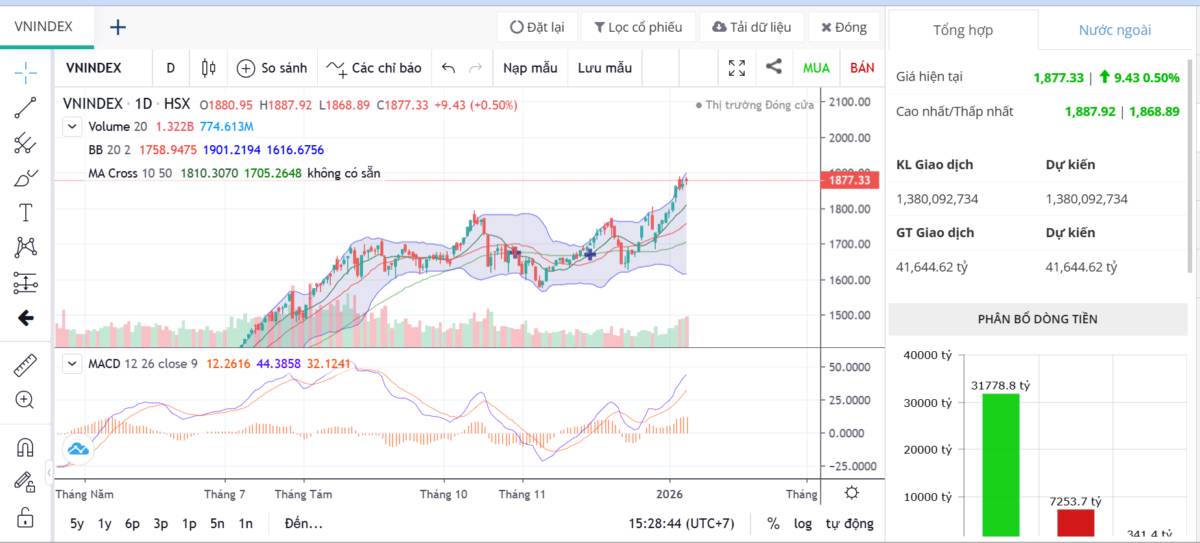This screenshot has height=543, width=1200.
Task: Collapse the Volume indicator legend
Action: [x=72, y=127]
